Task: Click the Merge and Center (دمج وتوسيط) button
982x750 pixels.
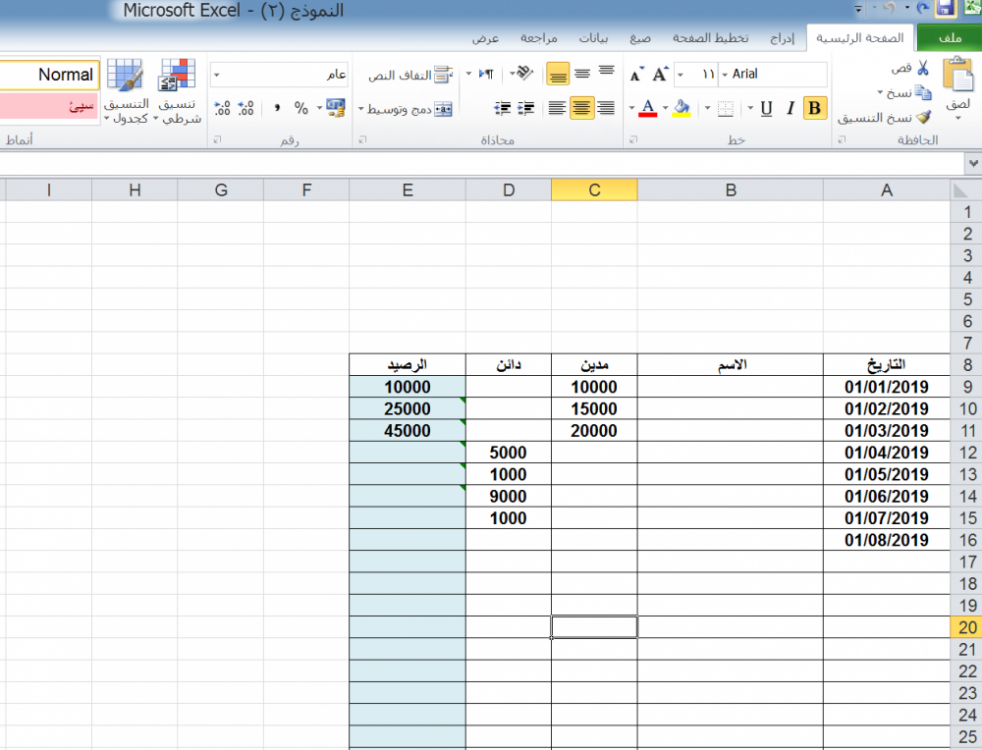Action: pyautogui.click(x=410, y=108)
